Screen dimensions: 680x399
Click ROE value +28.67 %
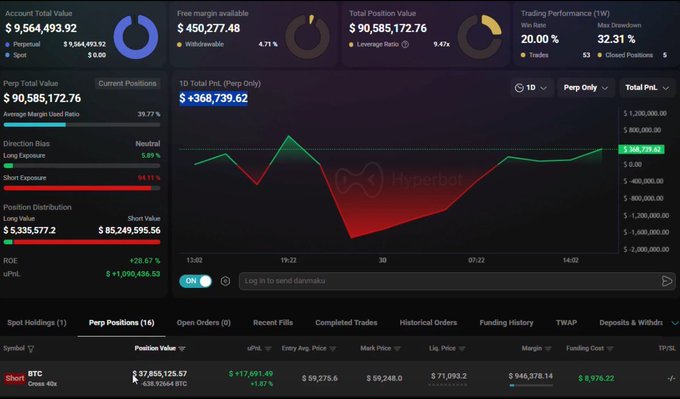tap(145, 261)
